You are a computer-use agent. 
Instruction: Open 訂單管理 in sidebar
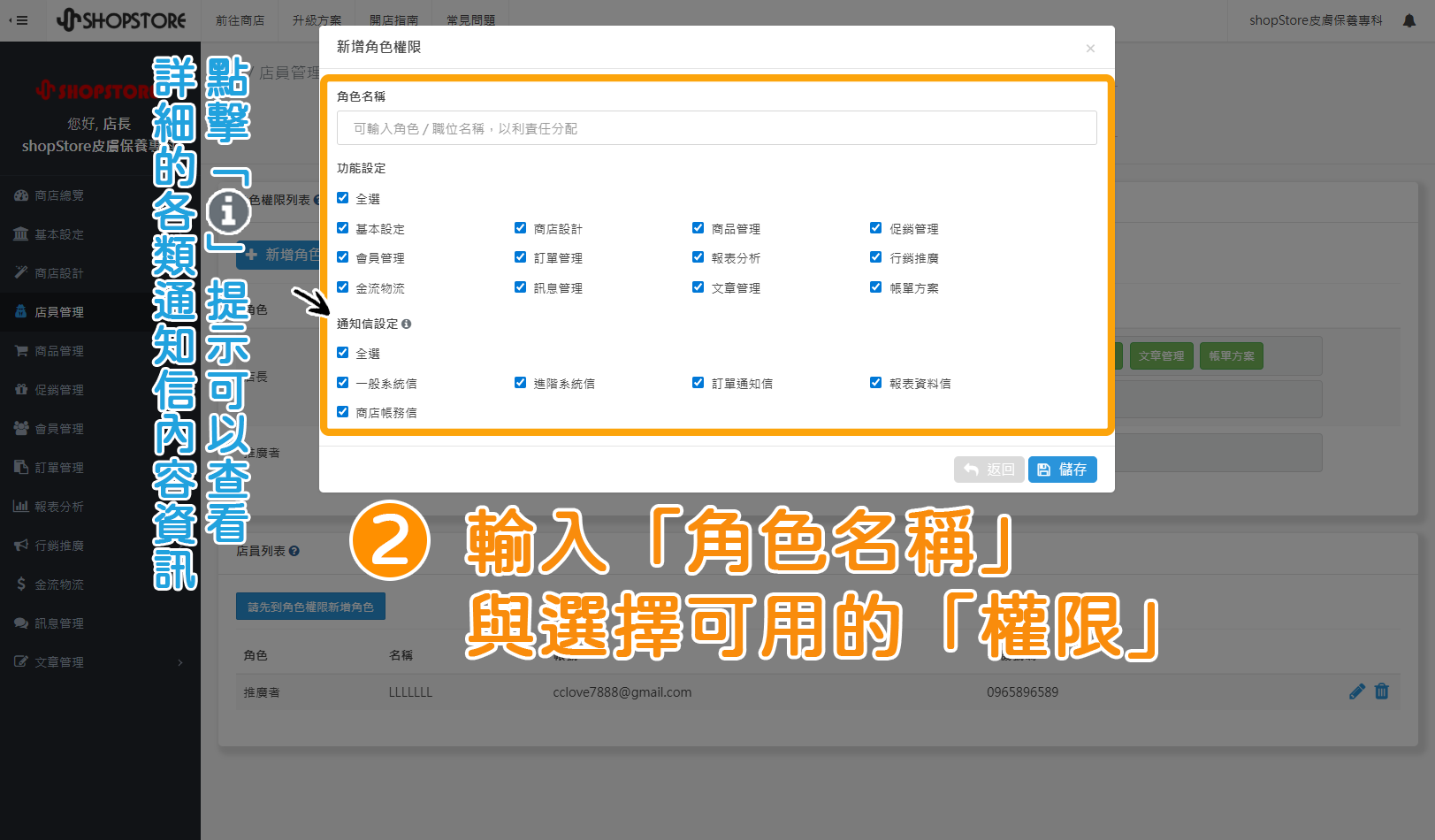point(59,468)
